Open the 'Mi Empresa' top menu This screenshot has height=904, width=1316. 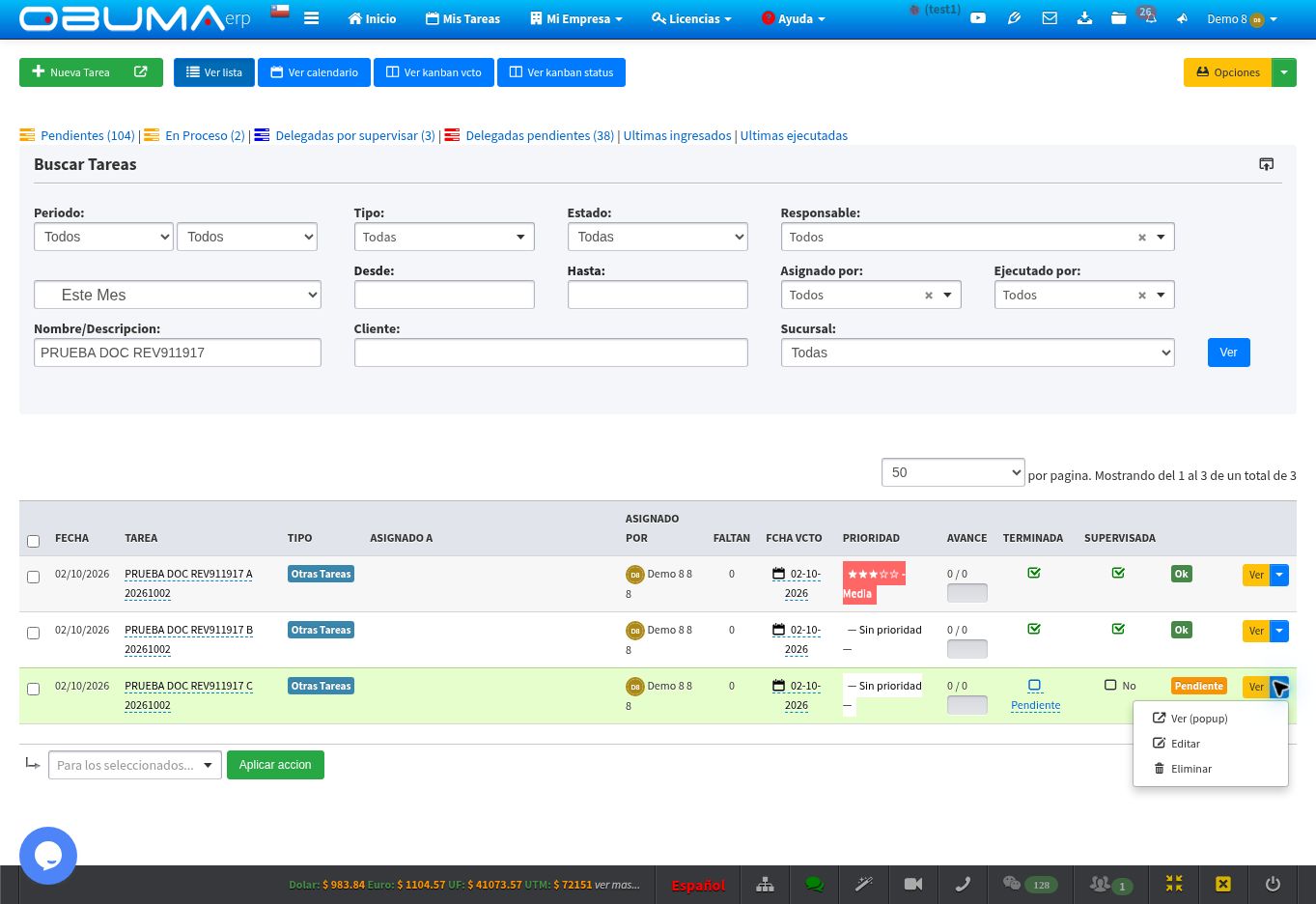[576, 18]
